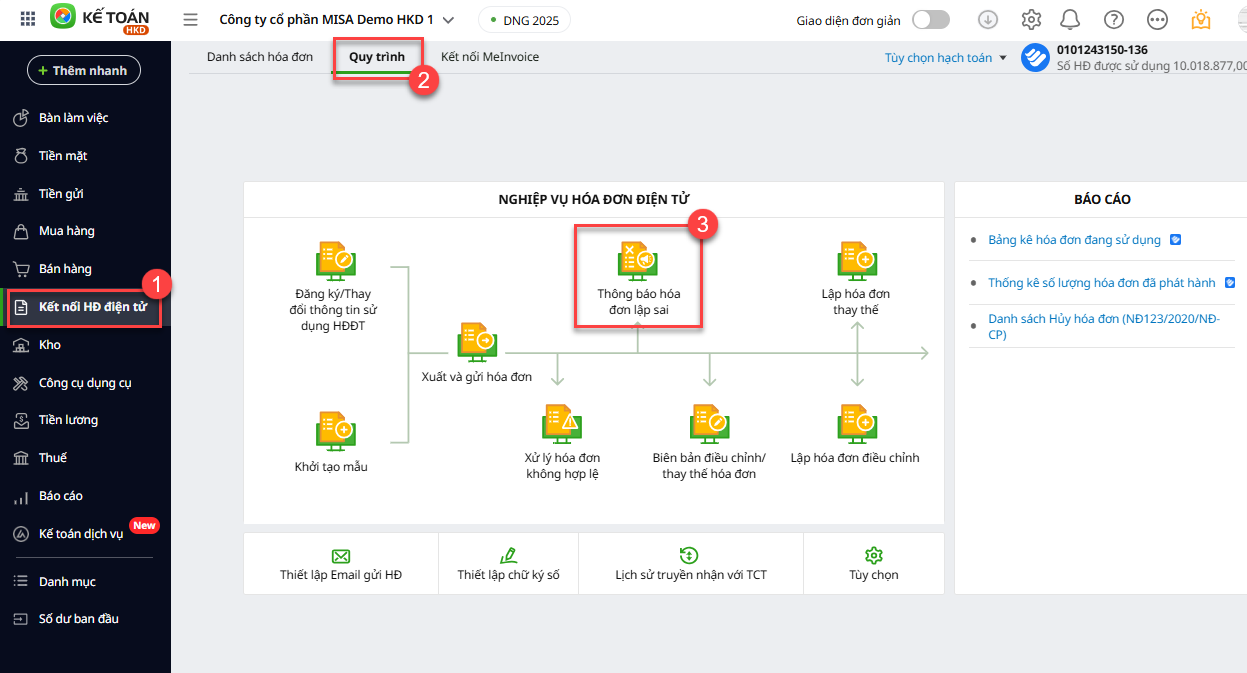Open Xuất và gửi hóa đơn icon
This screenshot has width=1247, height=673.
477,341
